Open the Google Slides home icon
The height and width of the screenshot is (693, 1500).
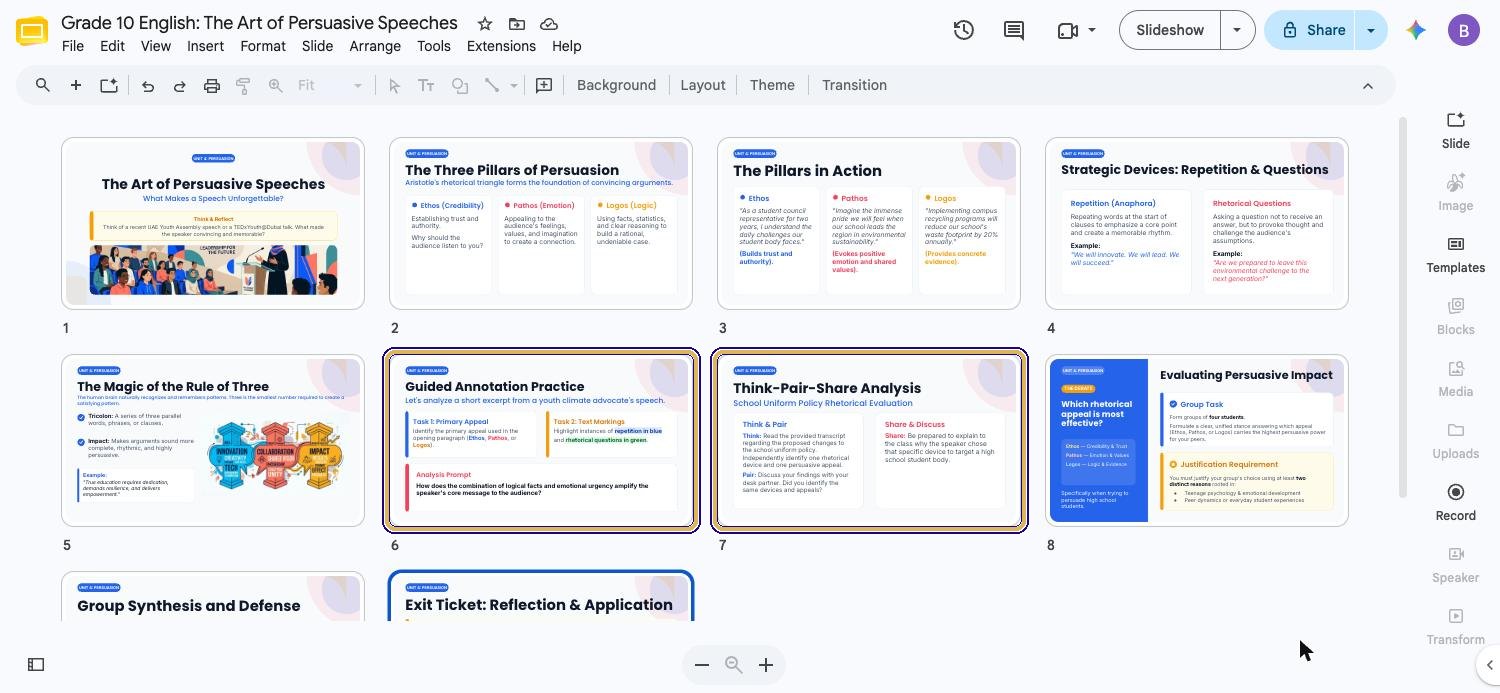pyautogui.click(x=32, y=31)
